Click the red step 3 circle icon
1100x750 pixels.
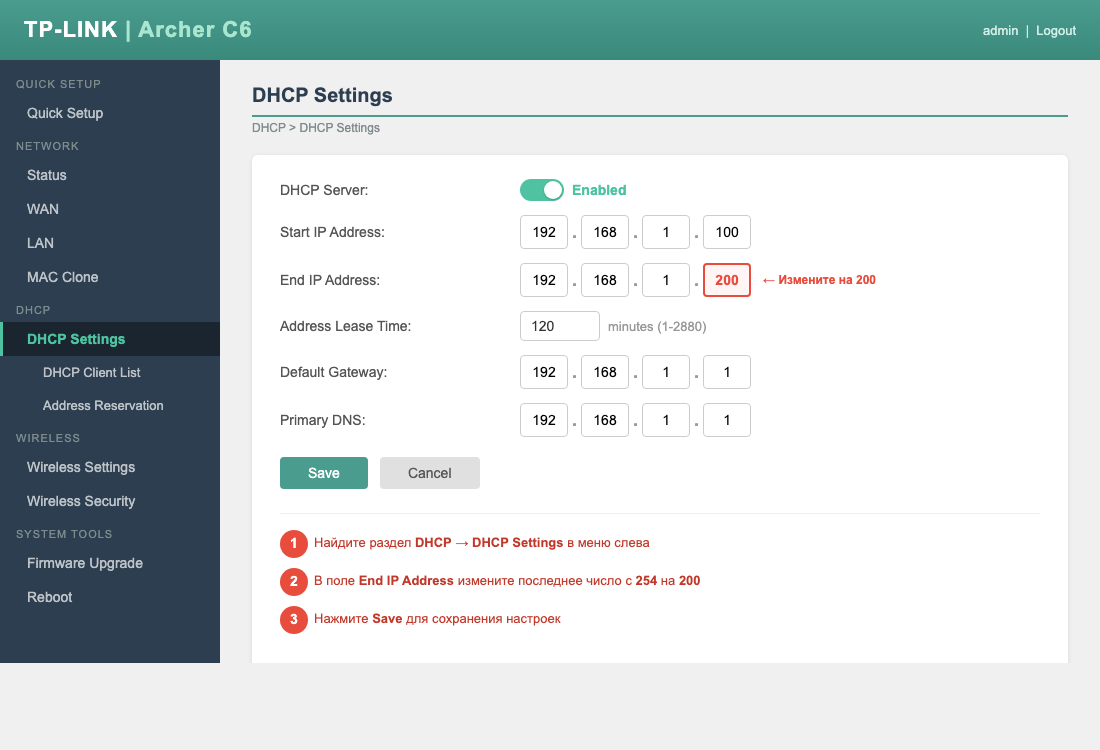[x=293, y=619]
